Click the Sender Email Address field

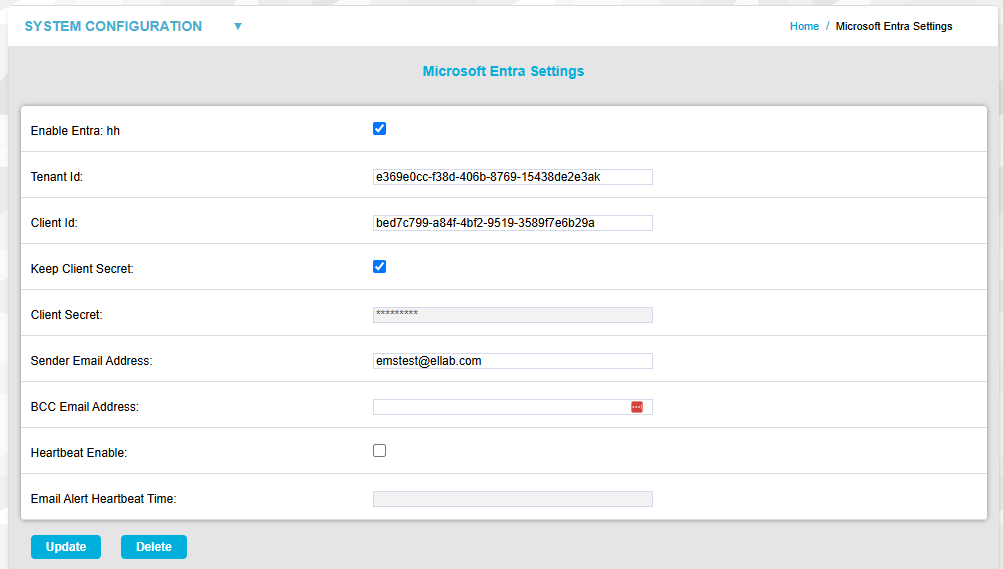[x=512, y=361]
